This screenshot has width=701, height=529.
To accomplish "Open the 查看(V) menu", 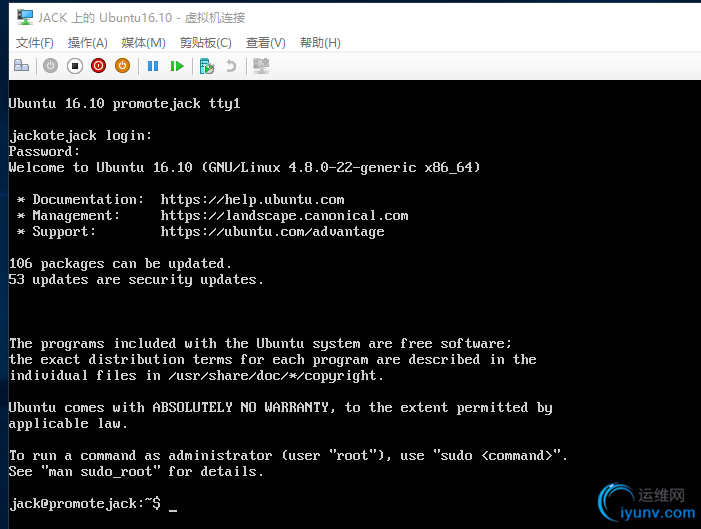I will 266,43.
